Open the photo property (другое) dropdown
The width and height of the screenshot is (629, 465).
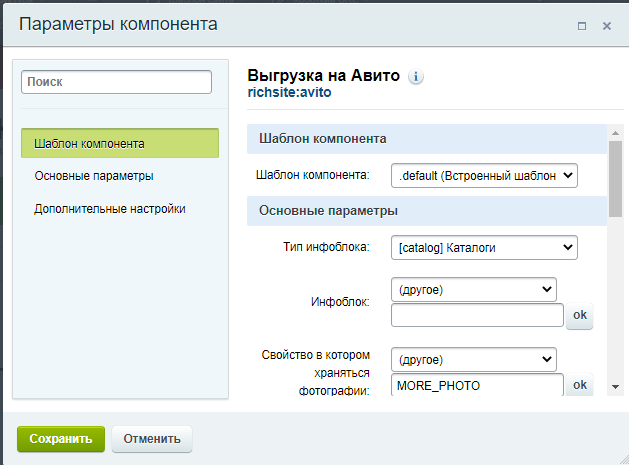tap(473, 358)
